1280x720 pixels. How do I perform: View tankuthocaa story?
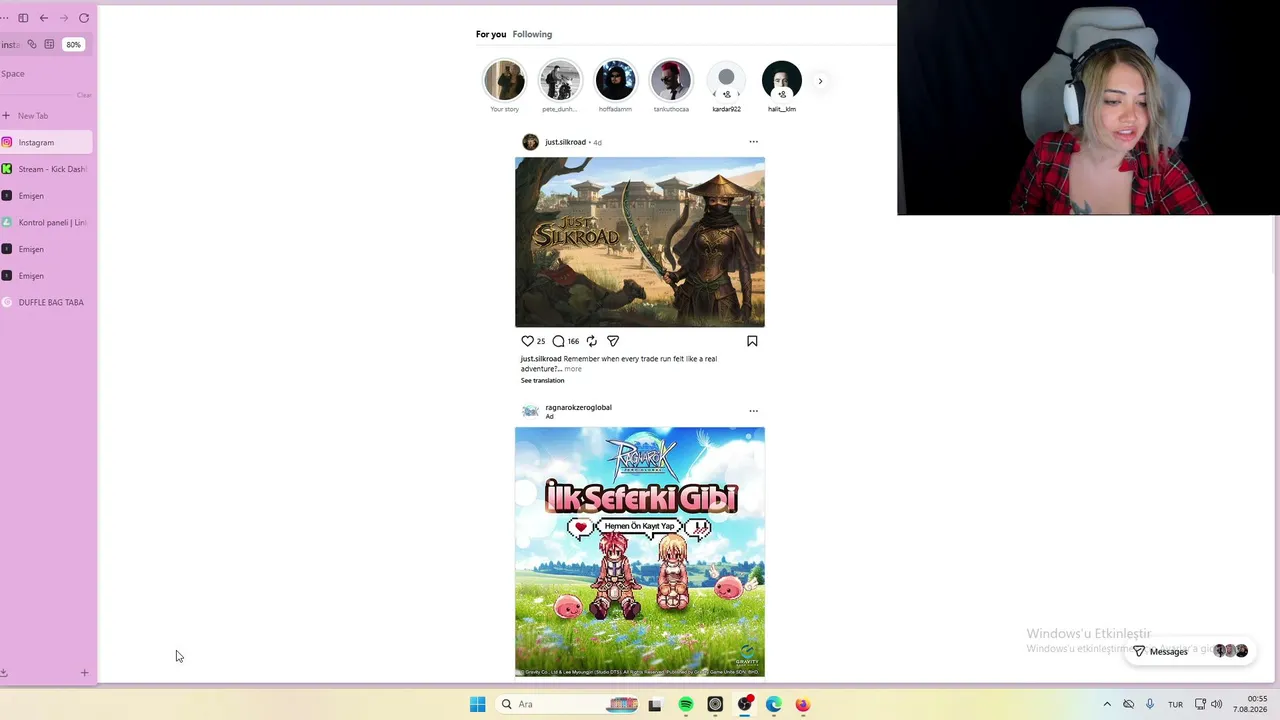(671, 81)
